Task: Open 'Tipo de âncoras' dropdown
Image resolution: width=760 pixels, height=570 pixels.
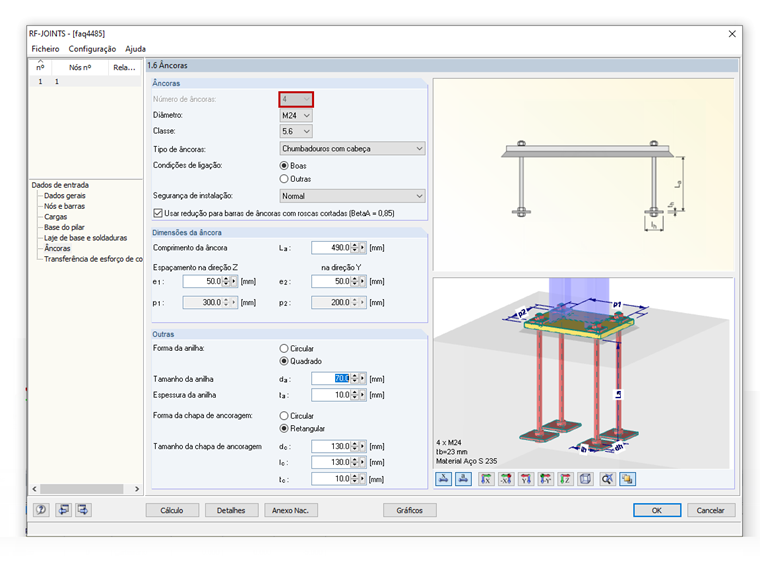Action: [352, 149]
